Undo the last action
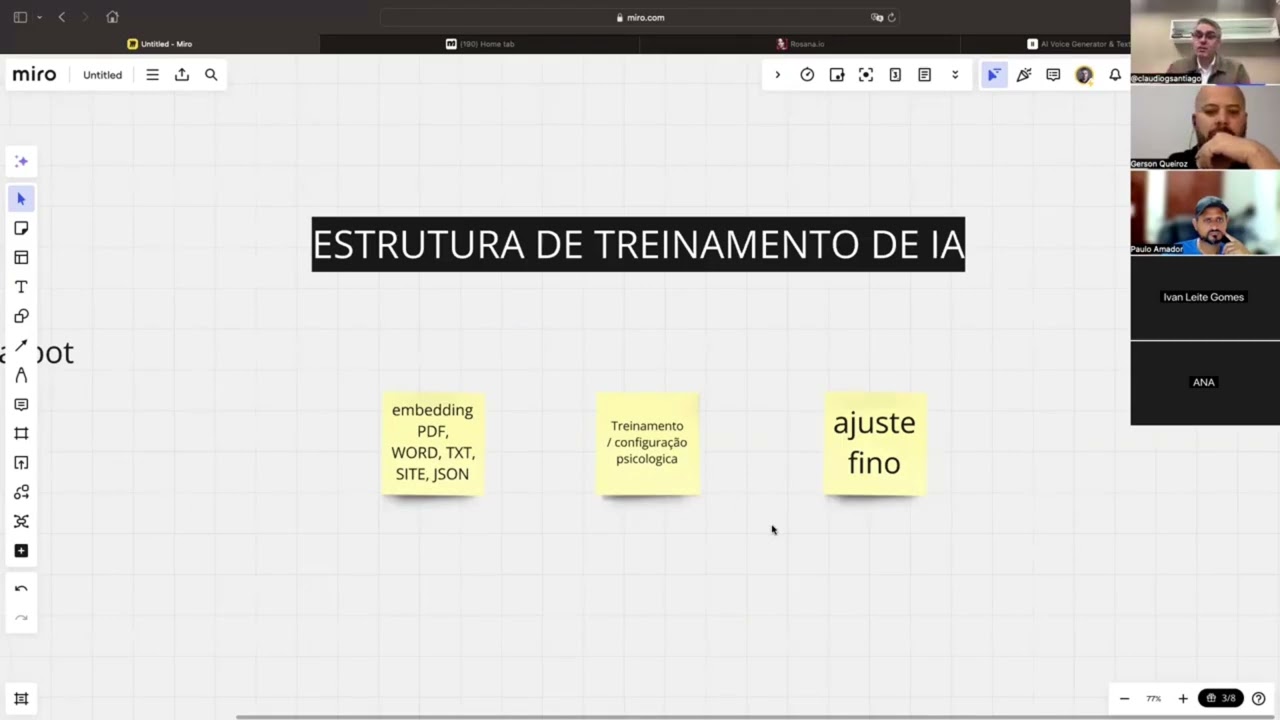 point(21,589)
